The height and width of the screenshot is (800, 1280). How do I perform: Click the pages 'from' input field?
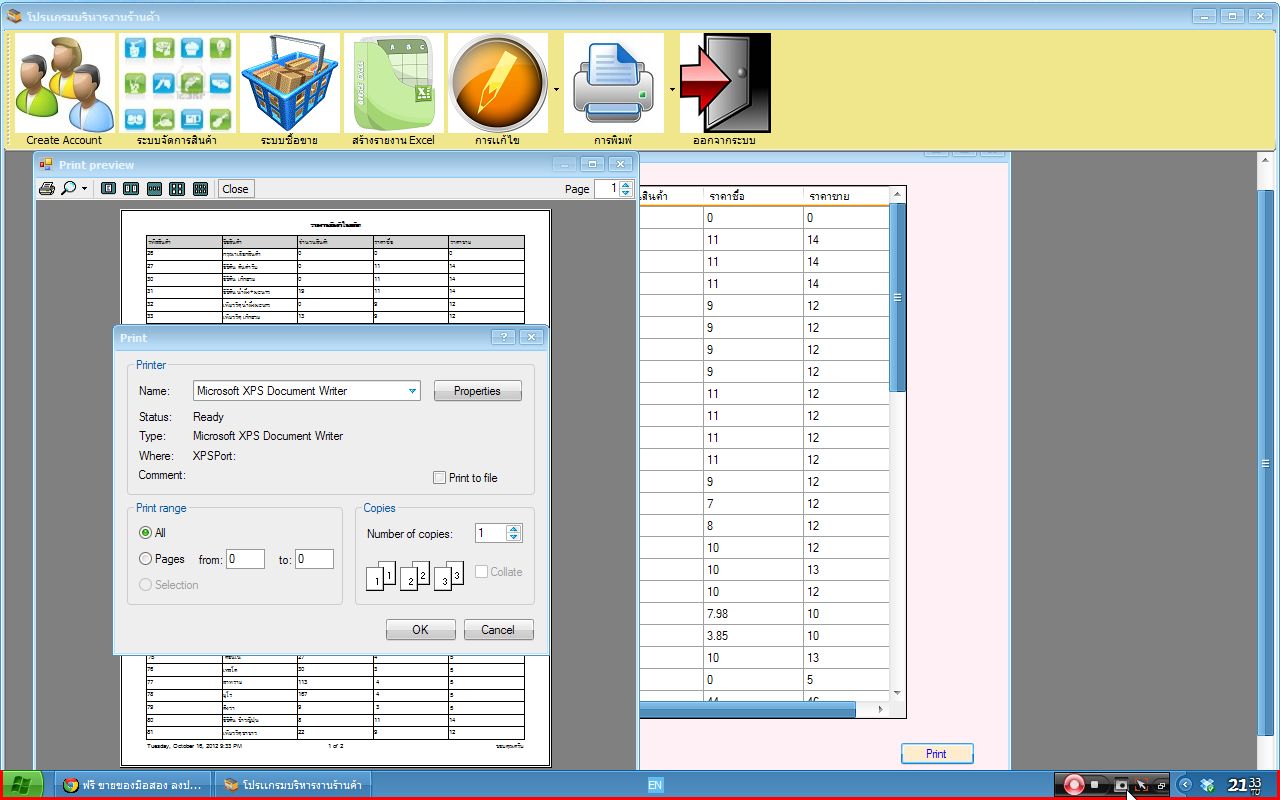pyautogui.click(x=245, y=560)
